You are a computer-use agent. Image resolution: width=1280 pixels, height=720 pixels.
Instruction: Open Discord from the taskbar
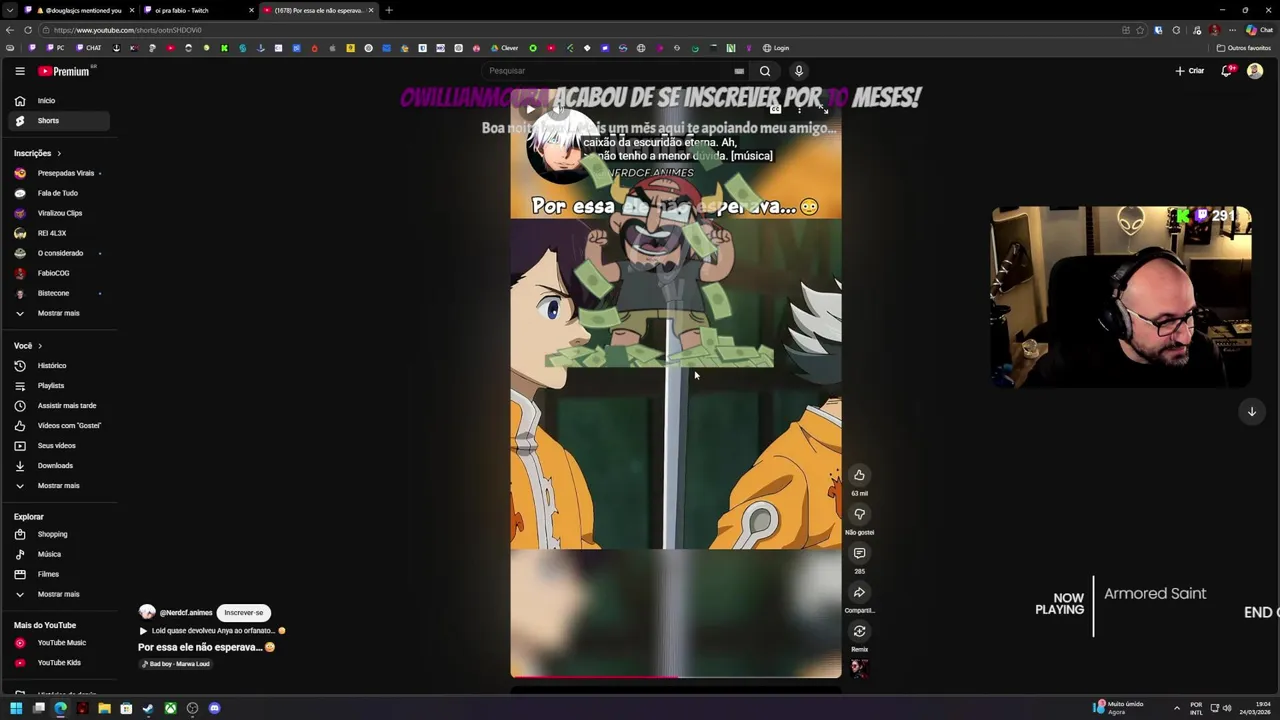[214, 708]
